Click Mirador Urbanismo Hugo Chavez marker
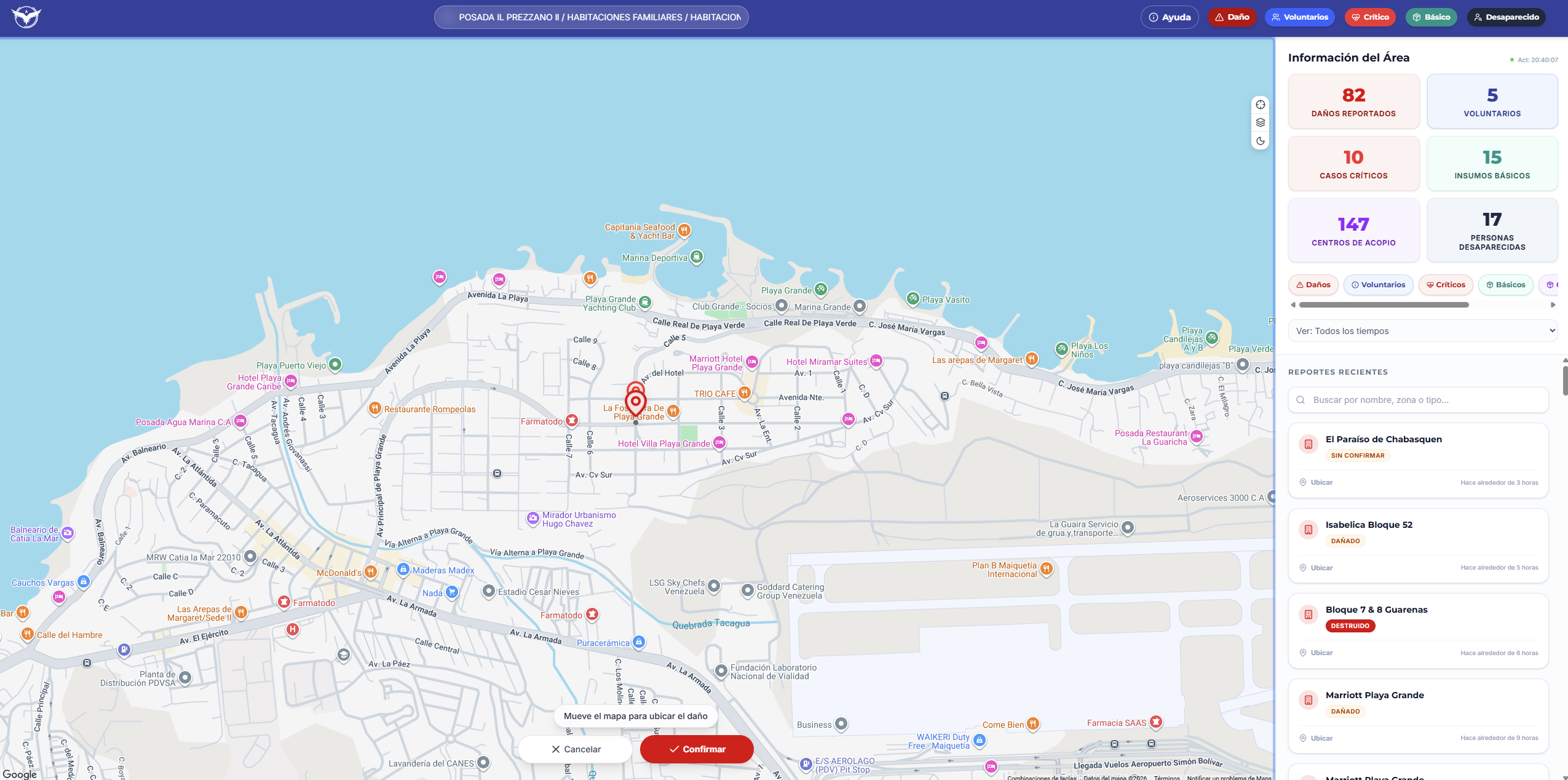The height and width of the screenshot is (780, 1568). click(x=533, y=519)
